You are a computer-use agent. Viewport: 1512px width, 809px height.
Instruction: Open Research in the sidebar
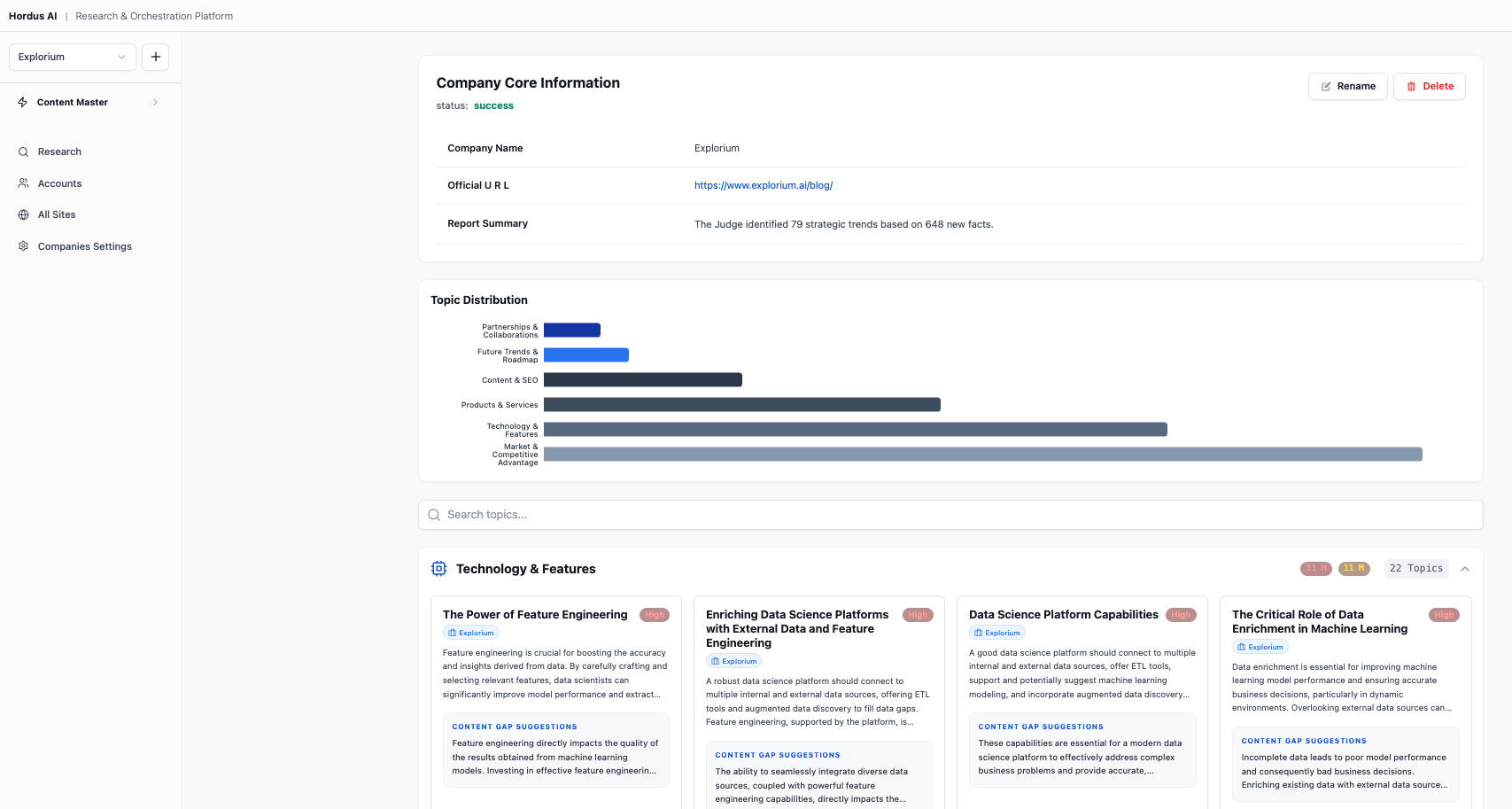(59, 152)
